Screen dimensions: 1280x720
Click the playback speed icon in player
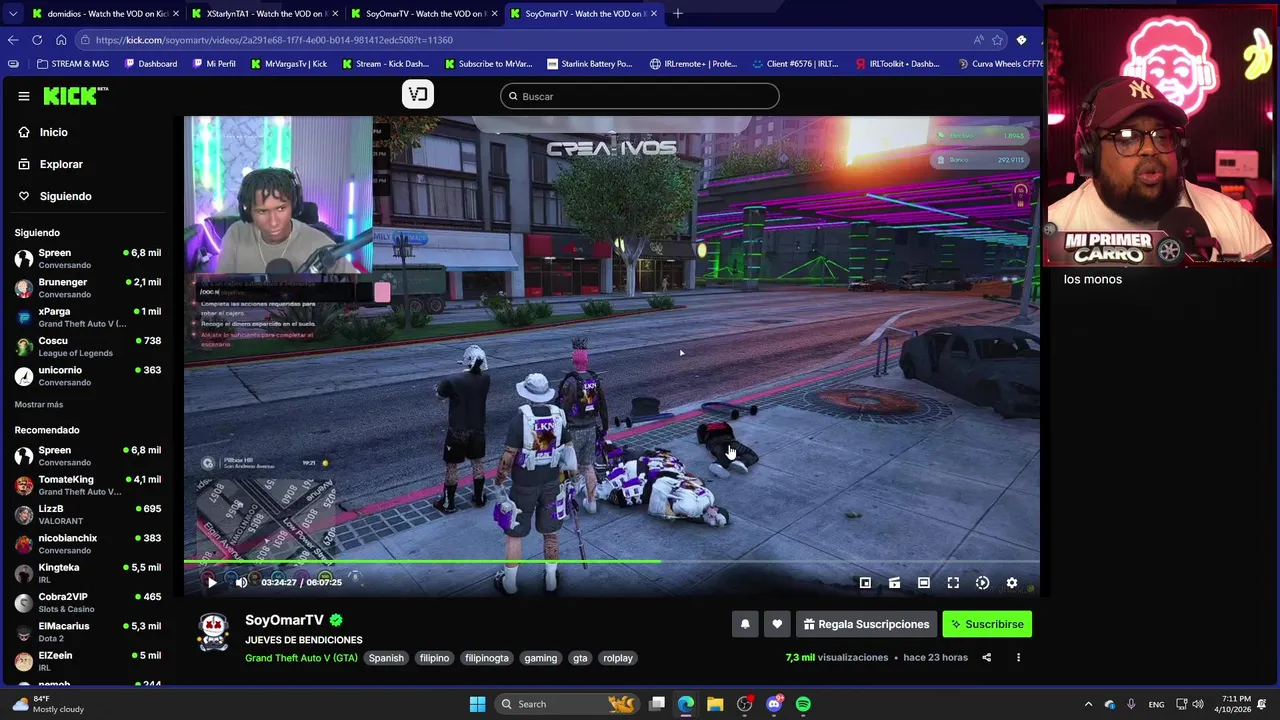click(982, 583)
